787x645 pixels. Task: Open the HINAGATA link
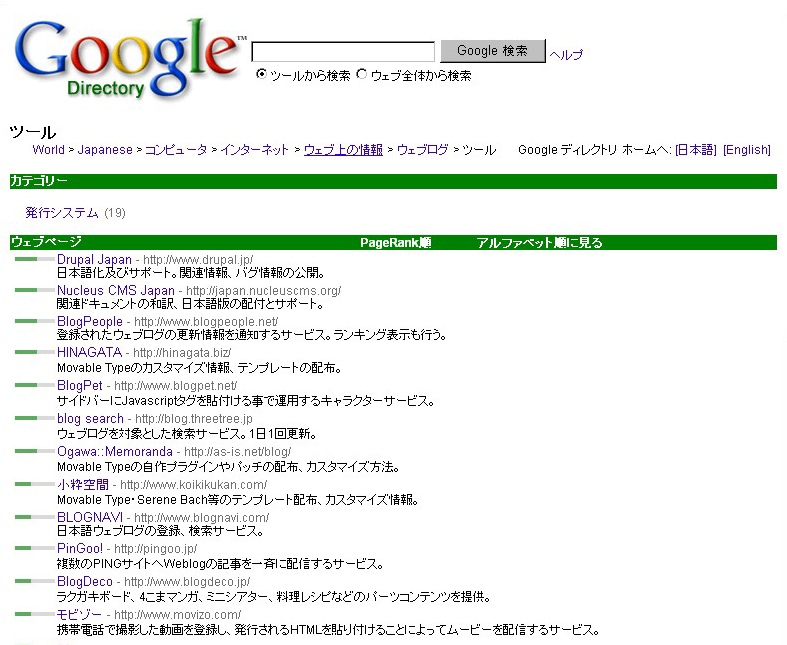pyautogui.click(x=89, y=352)
